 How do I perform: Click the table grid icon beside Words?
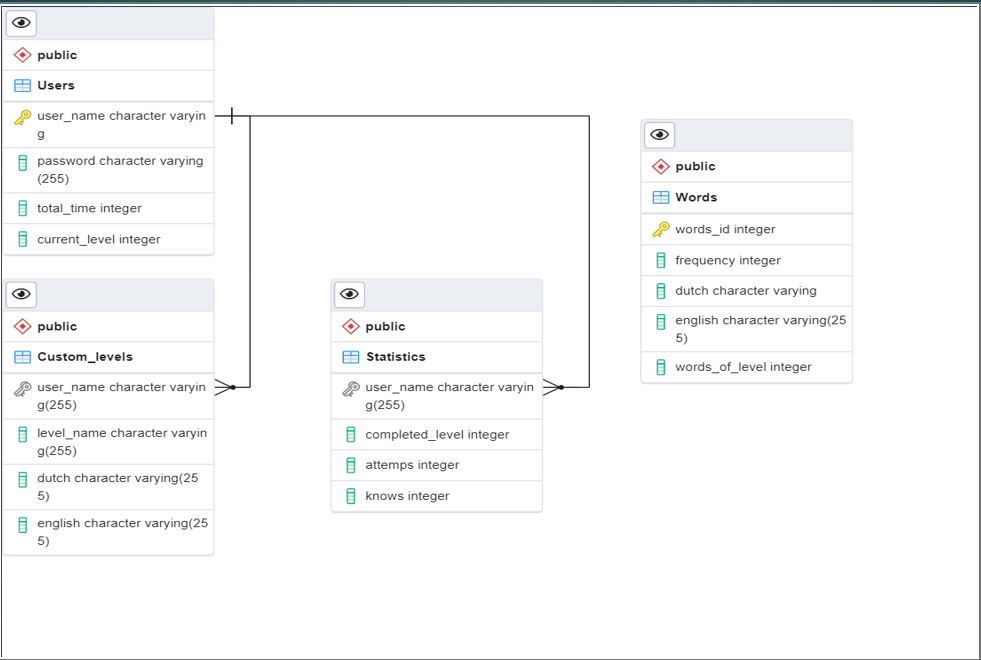pyautogui.click(x=661, y=198)
